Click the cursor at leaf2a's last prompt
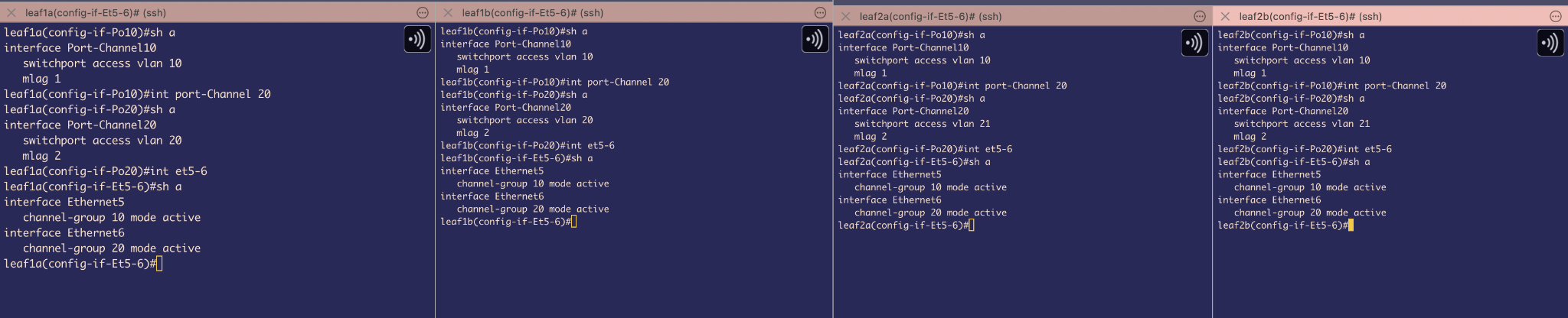The width and height of the screenshot is (1568, 318). [x=972, y=226]
